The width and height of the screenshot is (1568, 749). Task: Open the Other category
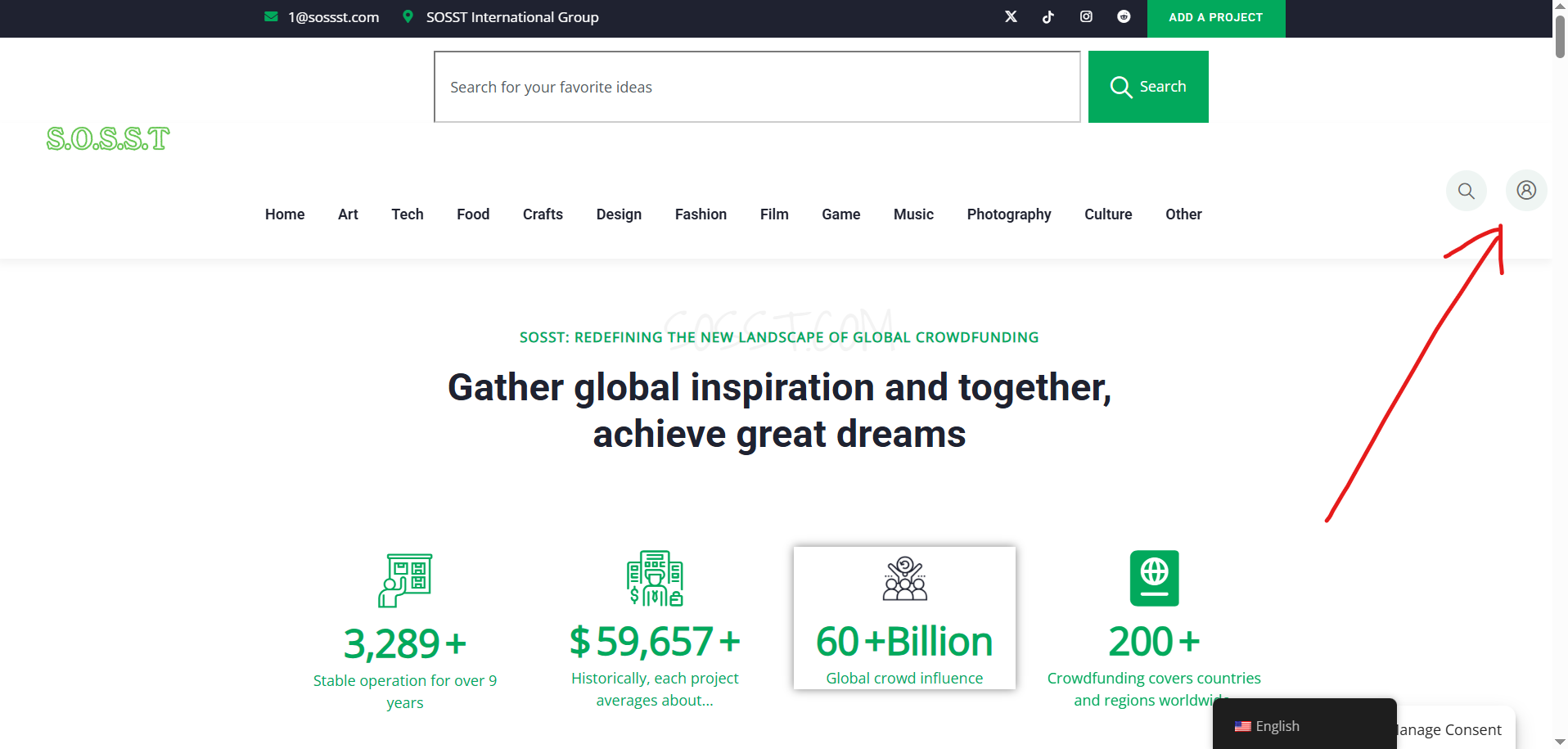[x=1183, y=214]
